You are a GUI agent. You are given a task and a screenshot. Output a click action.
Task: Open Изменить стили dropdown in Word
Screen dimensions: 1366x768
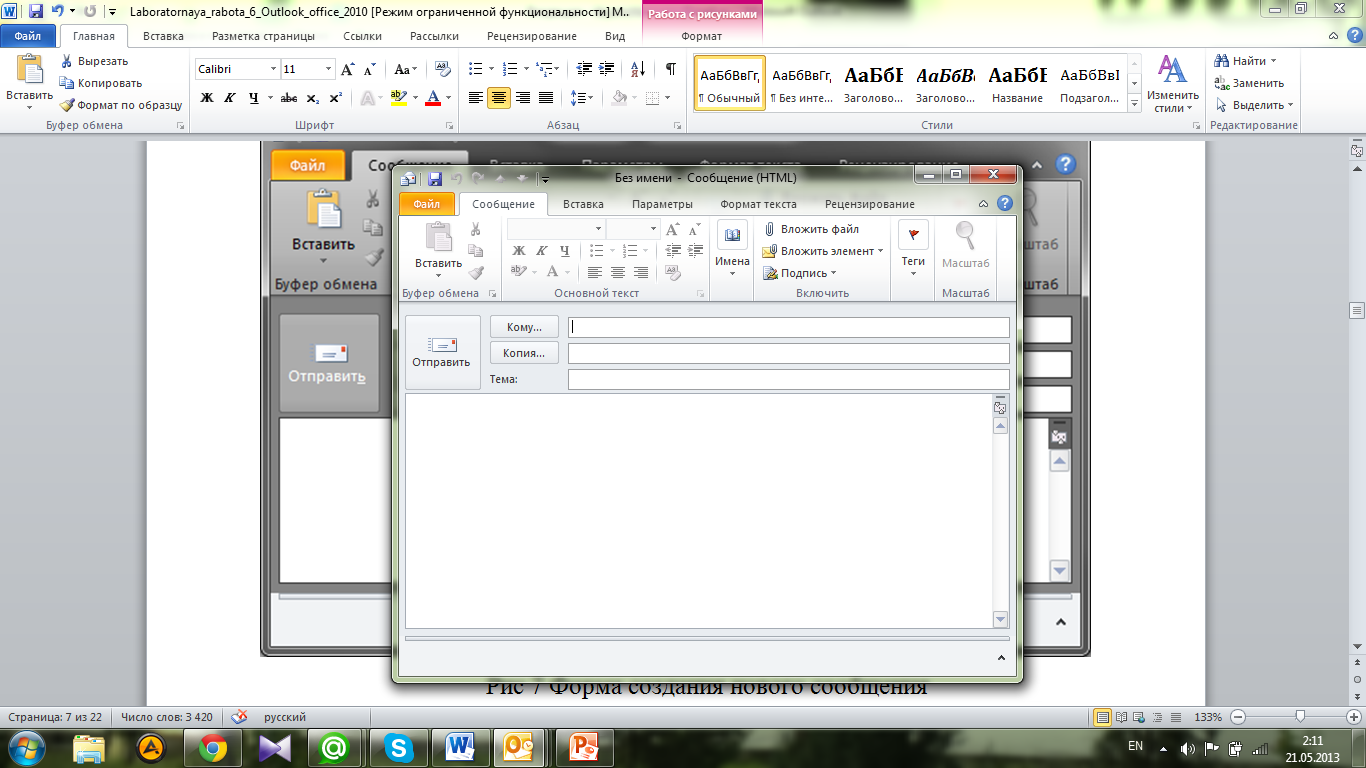1172,85
